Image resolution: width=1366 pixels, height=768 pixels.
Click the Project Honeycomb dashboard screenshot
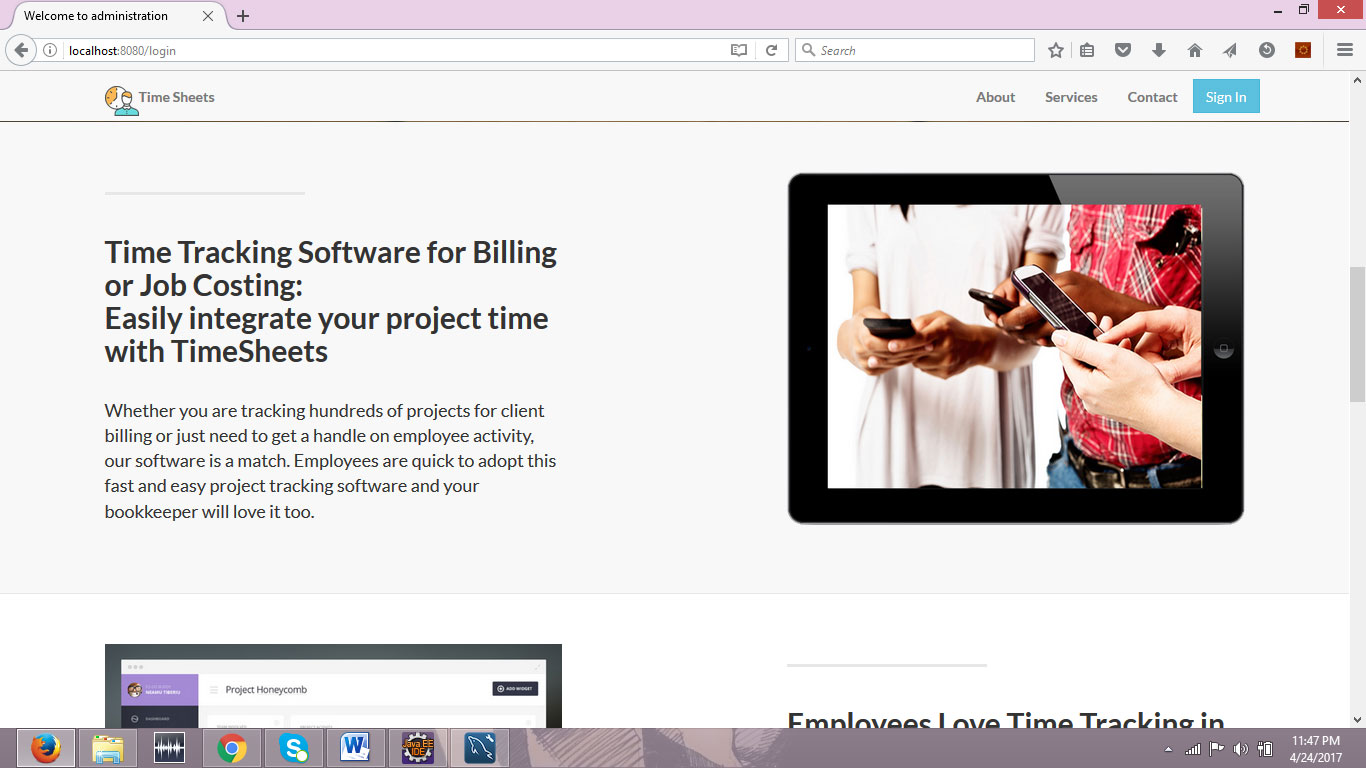333,686
